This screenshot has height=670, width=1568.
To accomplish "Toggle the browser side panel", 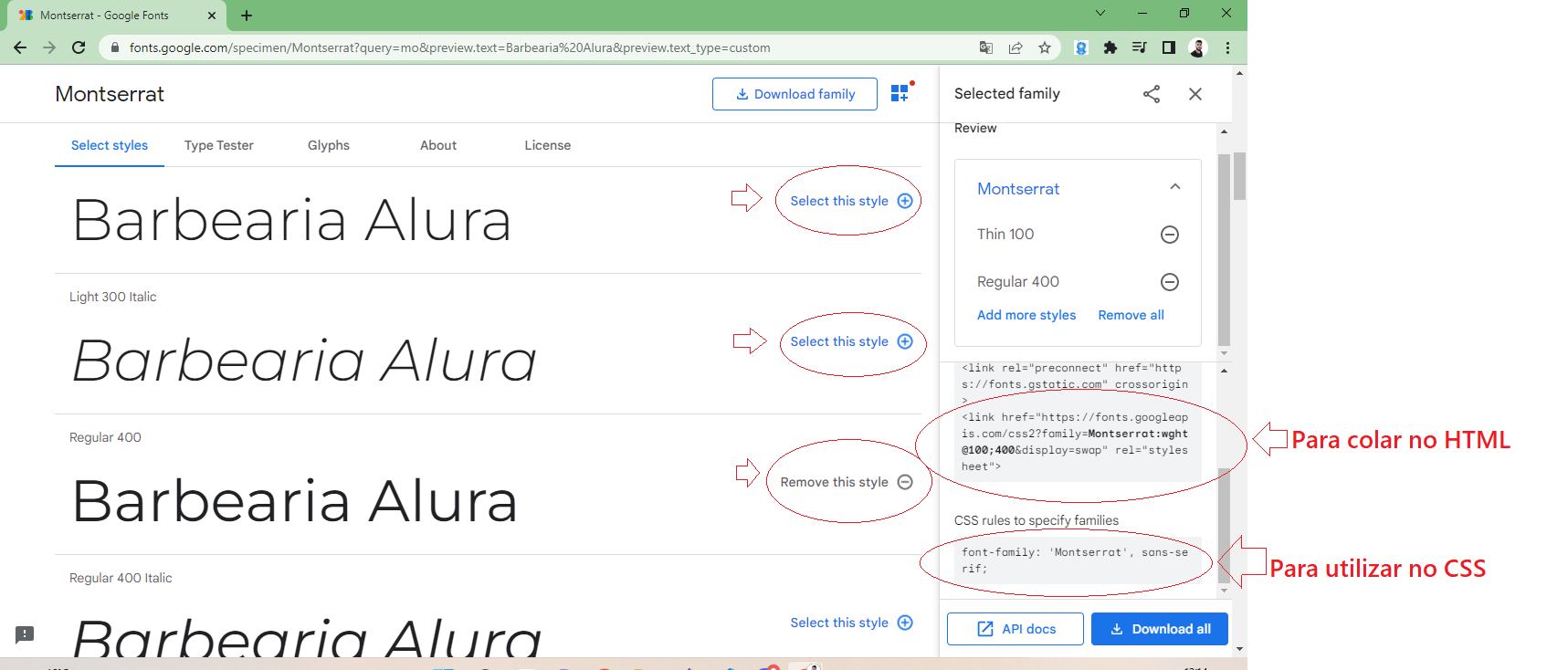I will click(x=1169, y=47).
